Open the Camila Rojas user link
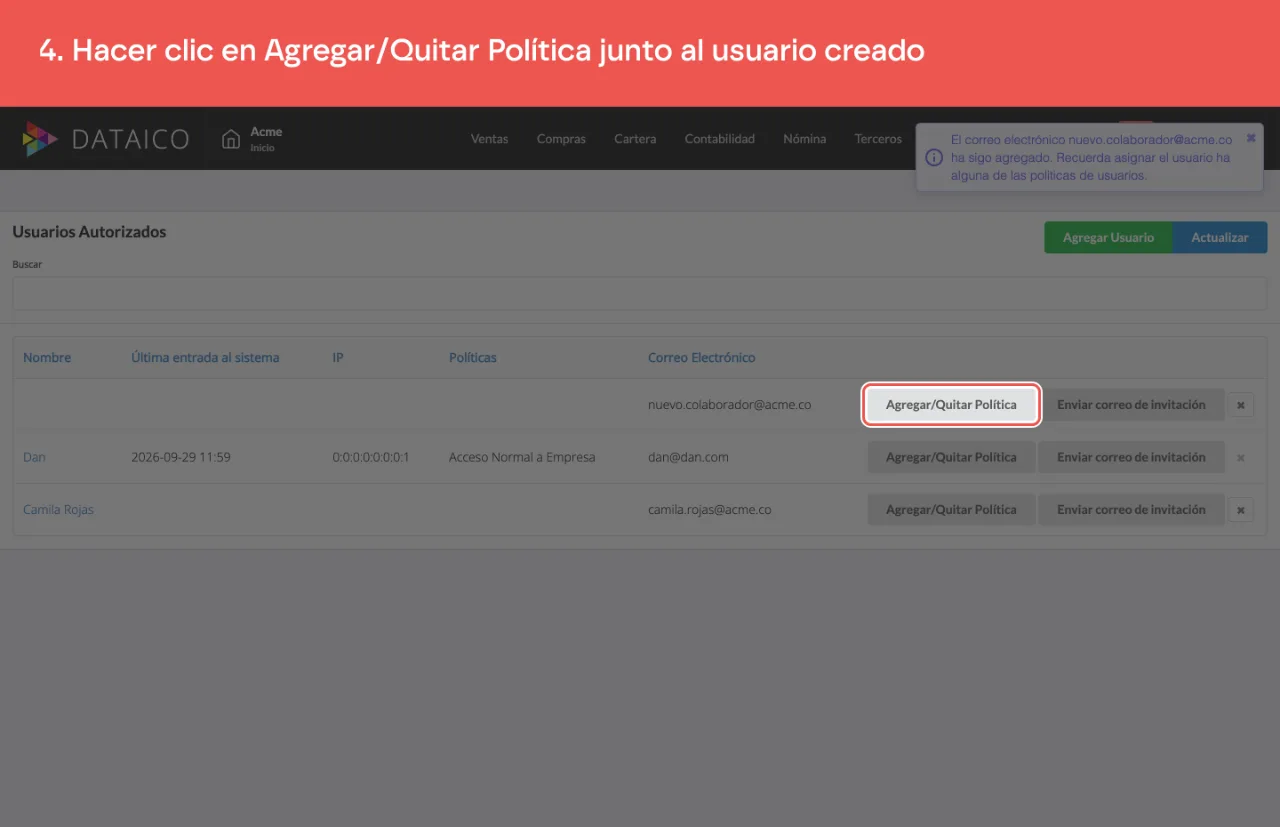 pyautogui.click(x=58, y=509)
